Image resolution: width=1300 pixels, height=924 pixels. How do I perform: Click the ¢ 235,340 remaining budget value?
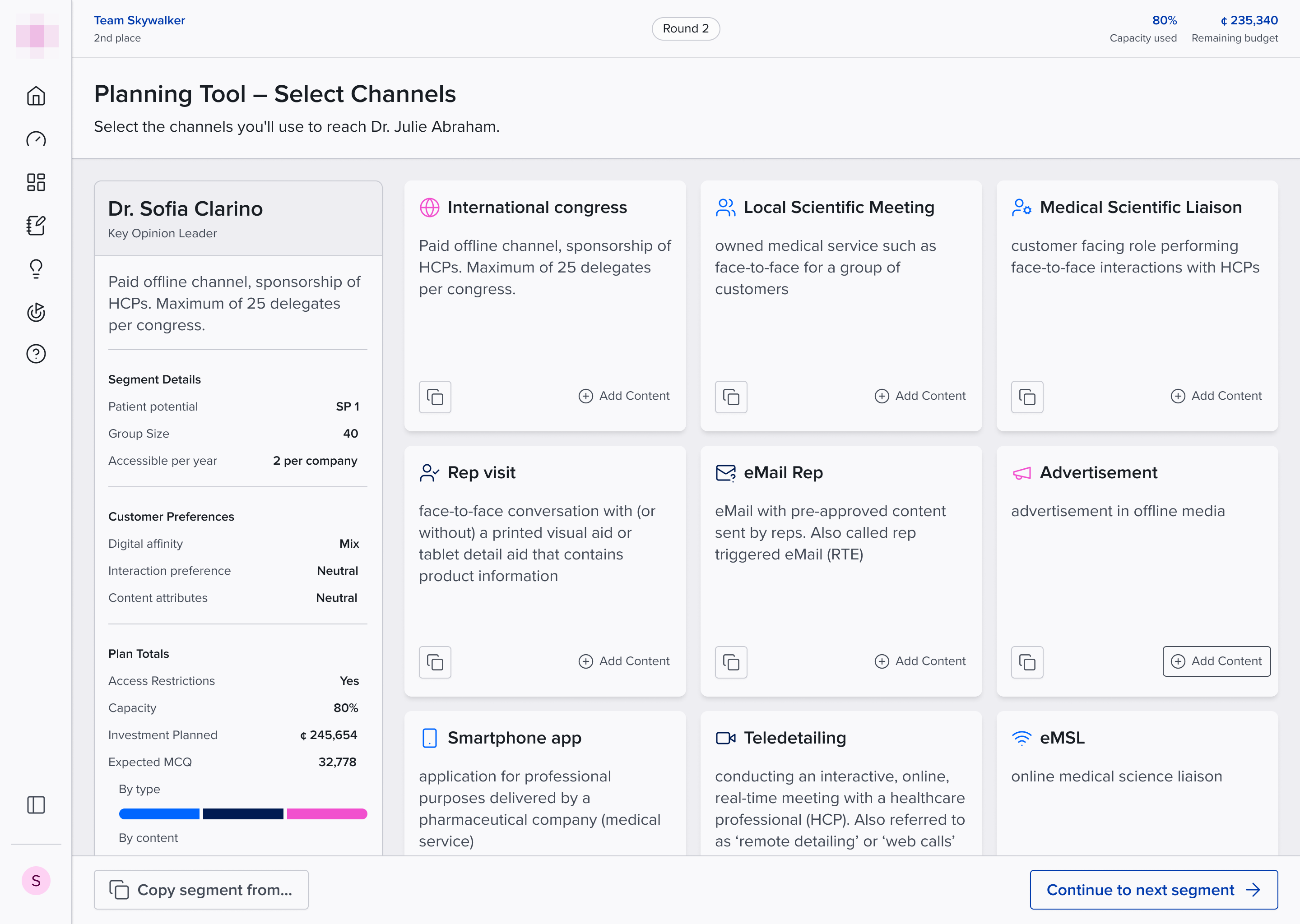(1249, 20)
